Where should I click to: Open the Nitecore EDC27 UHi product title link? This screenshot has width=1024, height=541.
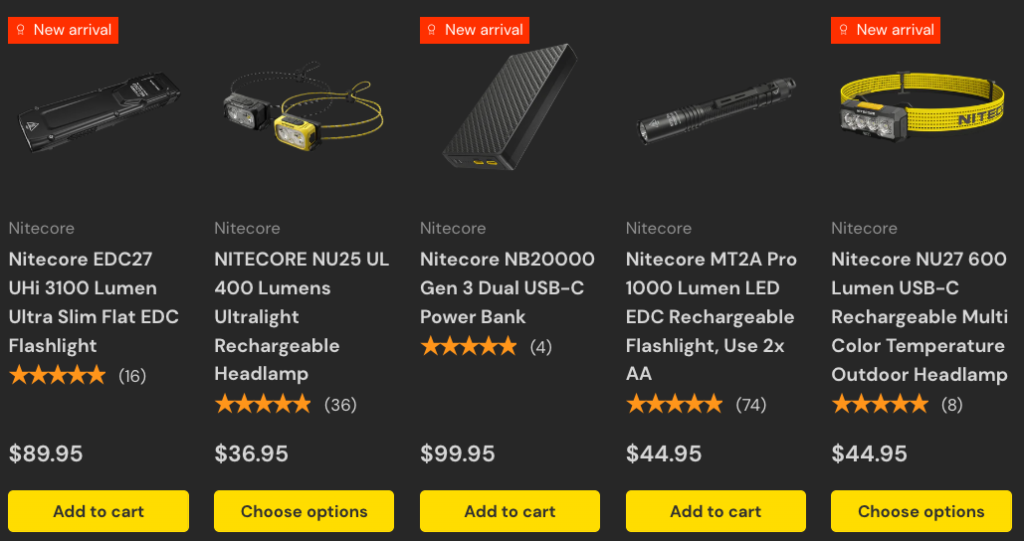pos(94,302)
